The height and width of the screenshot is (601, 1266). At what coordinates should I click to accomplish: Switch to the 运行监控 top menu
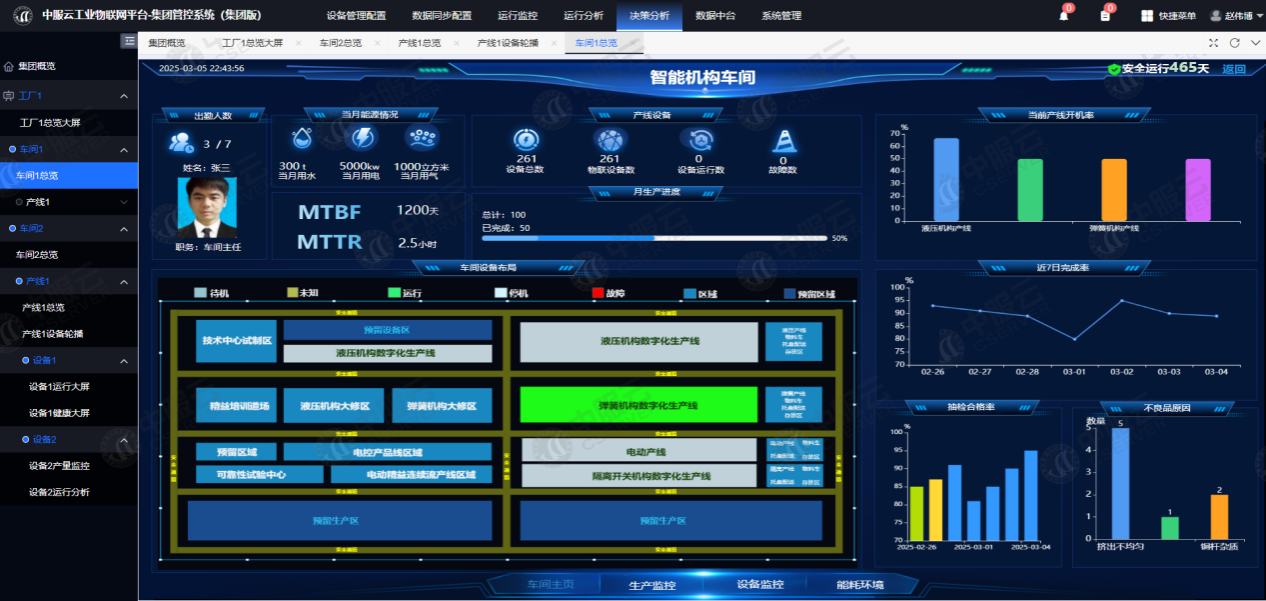[x=517, y=16]
